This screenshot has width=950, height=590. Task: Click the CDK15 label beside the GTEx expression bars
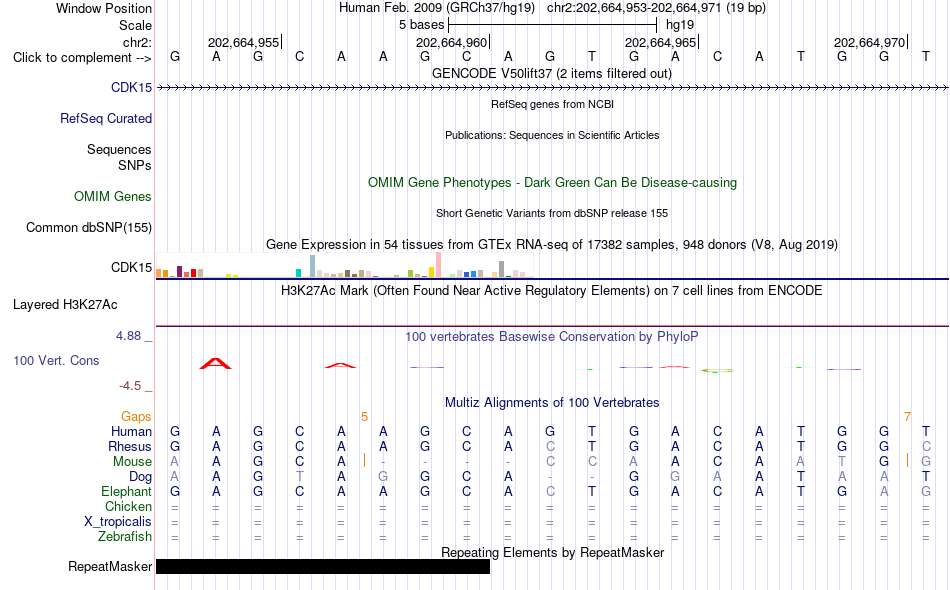click(x=131, y=267)
